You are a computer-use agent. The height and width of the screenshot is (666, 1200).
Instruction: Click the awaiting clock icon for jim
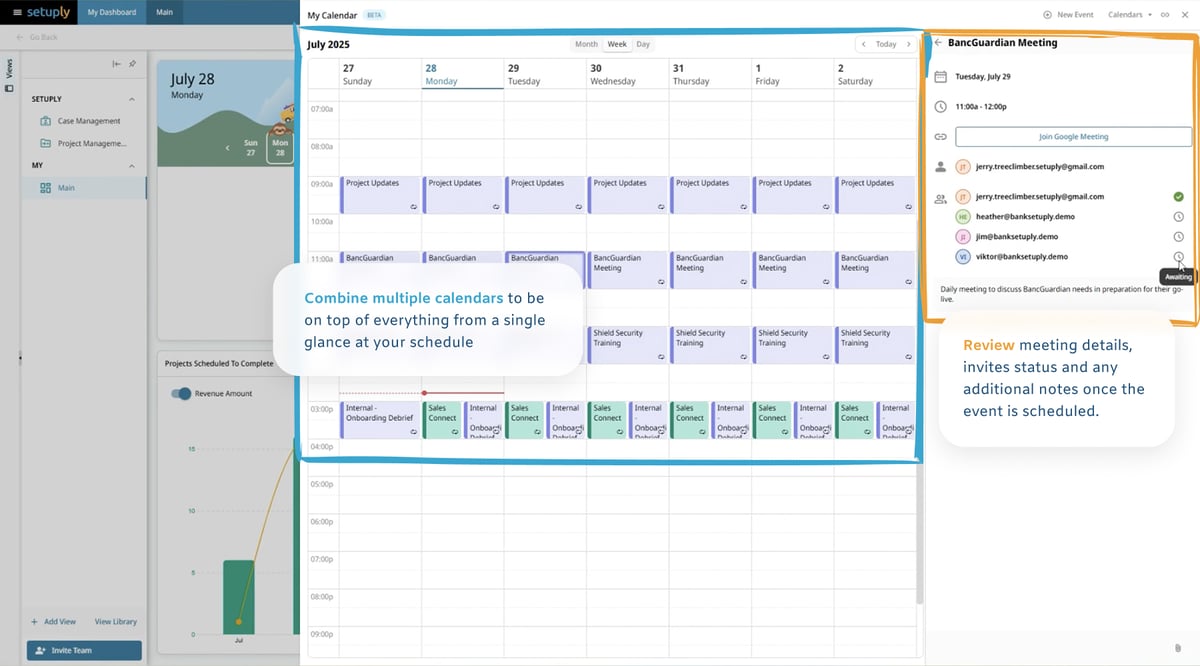tap(1178, 237)
